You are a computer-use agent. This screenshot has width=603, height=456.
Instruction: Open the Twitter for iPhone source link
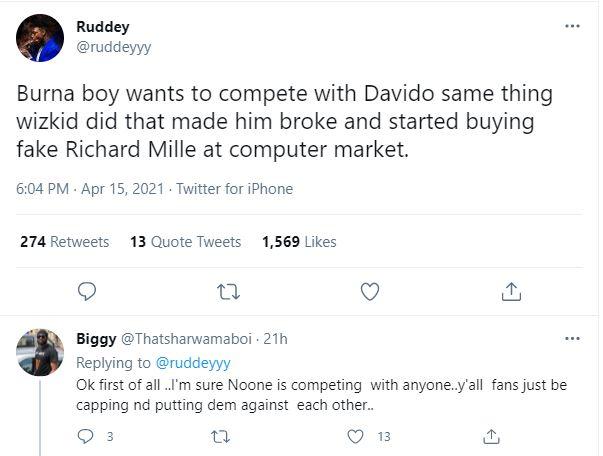coord(234,188)
